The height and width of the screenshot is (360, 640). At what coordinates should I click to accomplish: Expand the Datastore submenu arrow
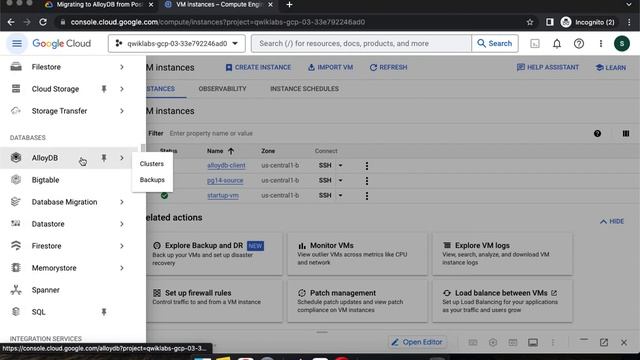[x=122, y=224]
